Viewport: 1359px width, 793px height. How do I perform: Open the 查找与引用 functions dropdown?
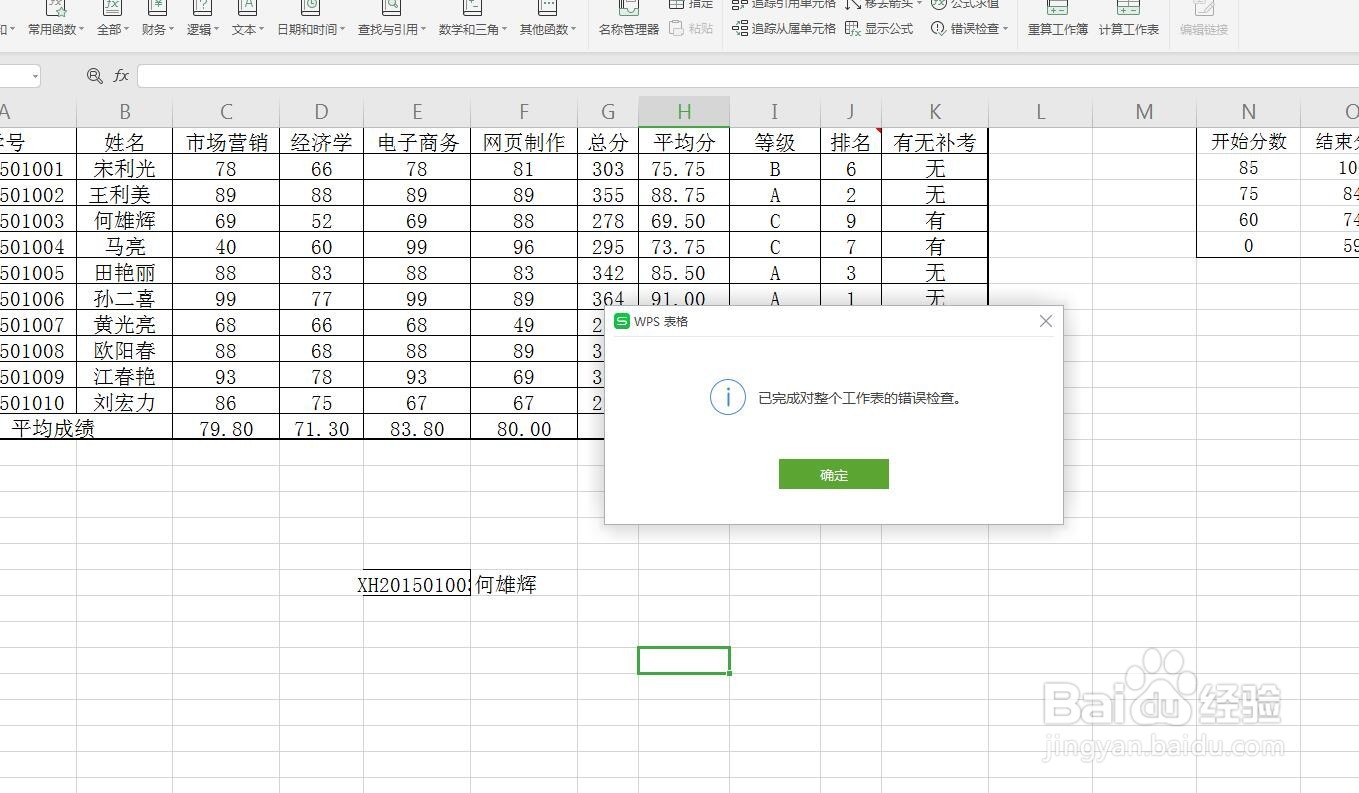click(391, 19)
